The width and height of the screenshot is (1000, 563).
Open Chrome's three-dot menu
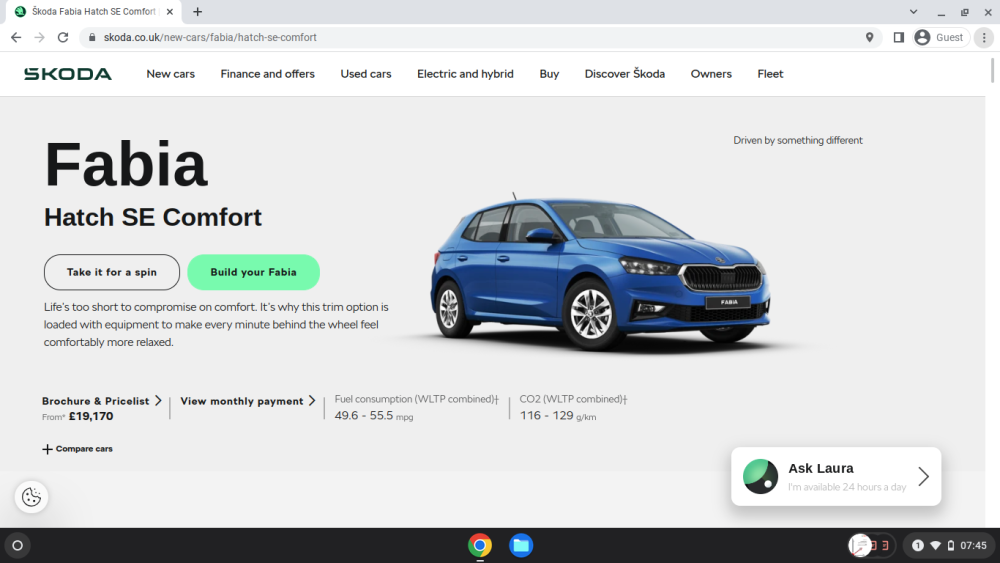[984, 38]
